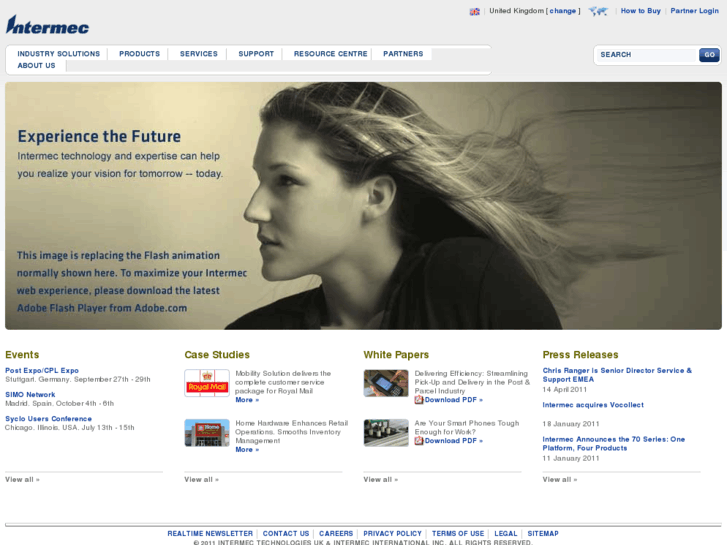Open the Post Expo/CPL Expo event
Screen dimensions: 727x545
pos(42,371)
